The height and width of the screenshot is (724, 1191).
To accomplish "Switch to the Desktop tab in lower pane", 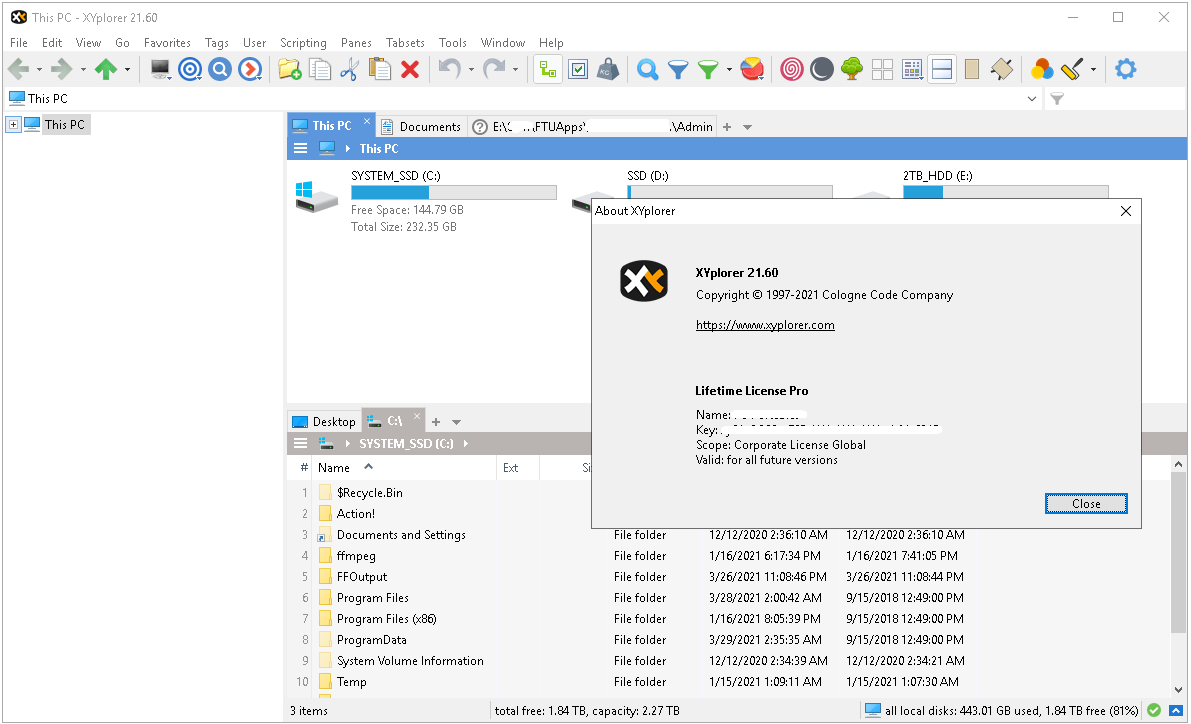I will pos(324,422).
